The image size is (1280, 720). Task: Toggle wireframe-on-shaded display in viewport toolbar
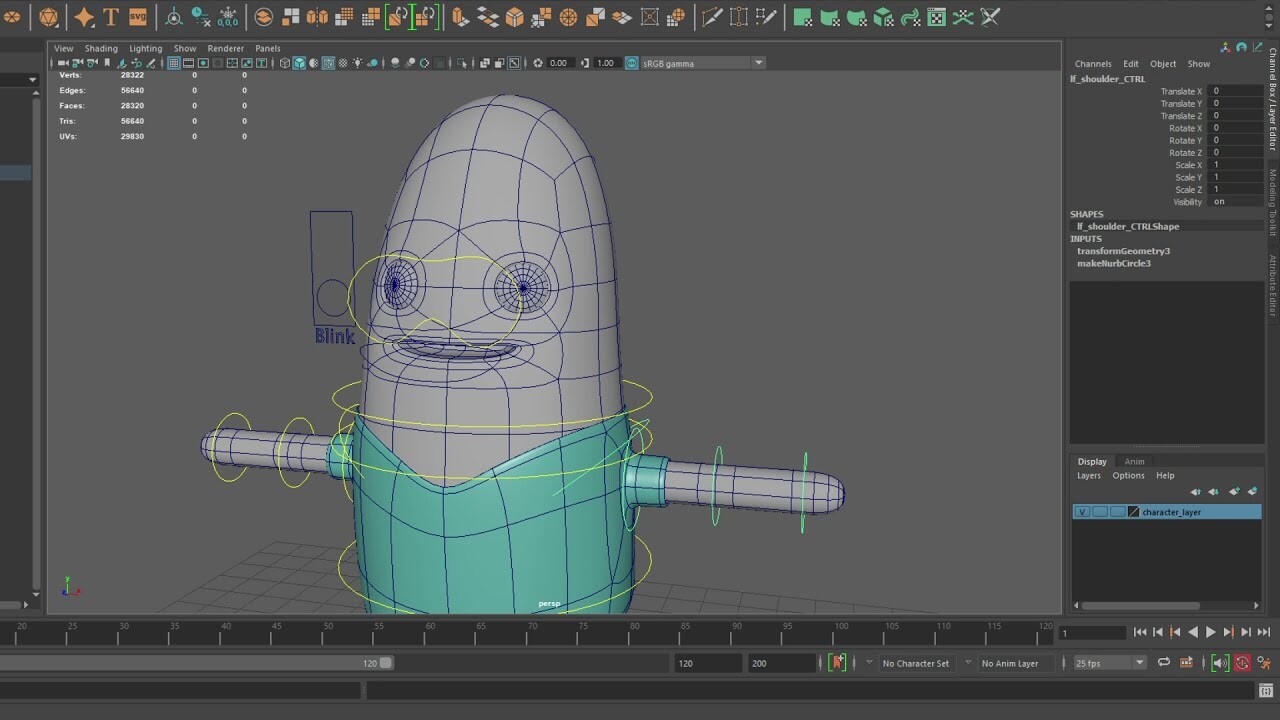click(325, 63)
